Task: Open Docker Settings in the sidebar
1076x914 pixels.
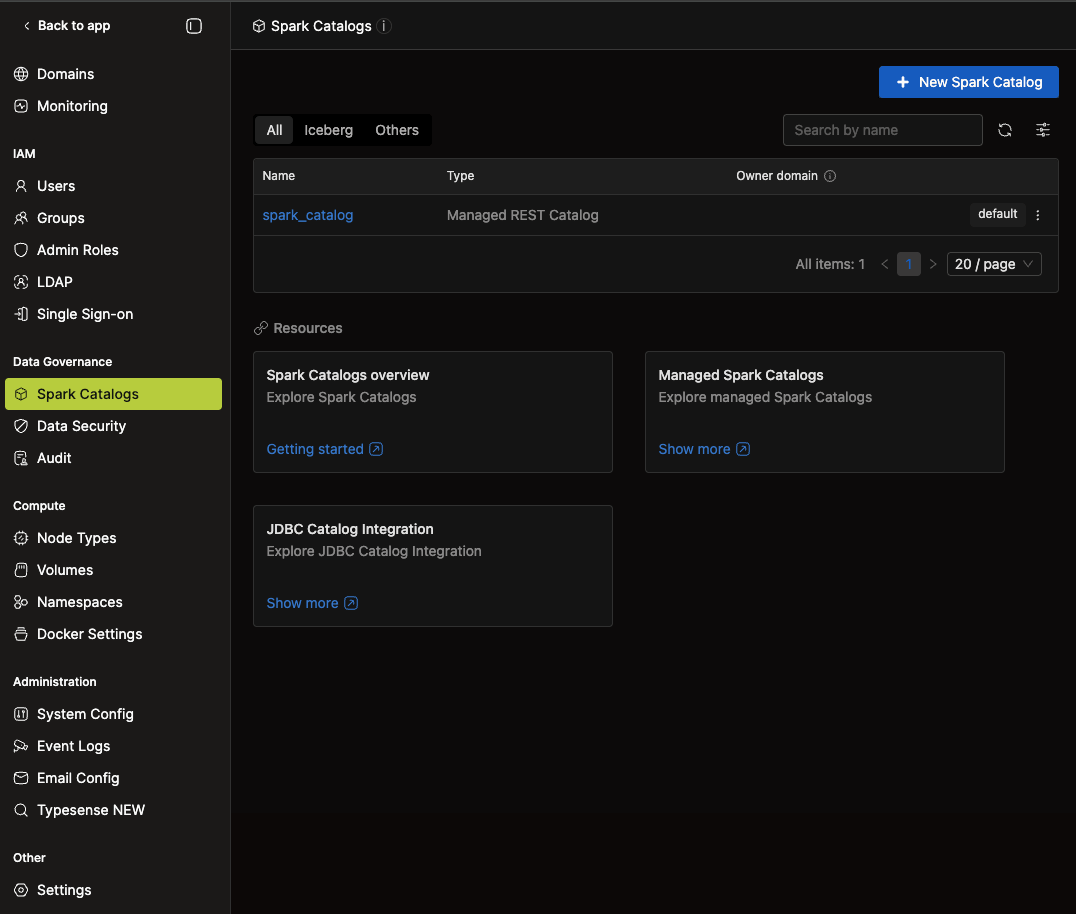Action: click(113, 634)
